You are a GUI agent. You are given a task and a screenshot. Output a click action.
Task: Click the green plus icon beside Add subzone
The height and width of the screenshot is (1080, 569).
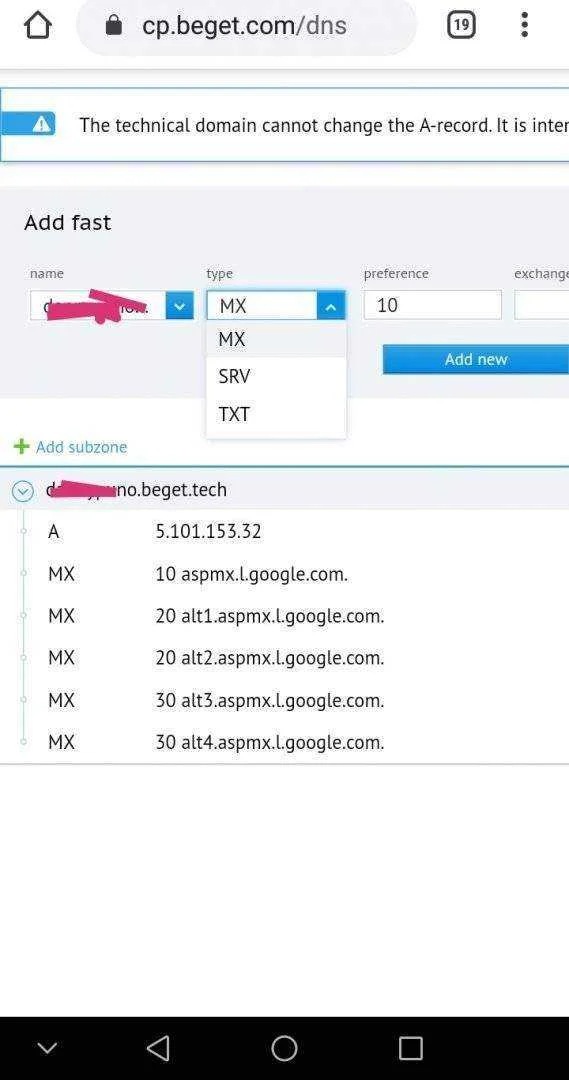(x=21, y=446)
